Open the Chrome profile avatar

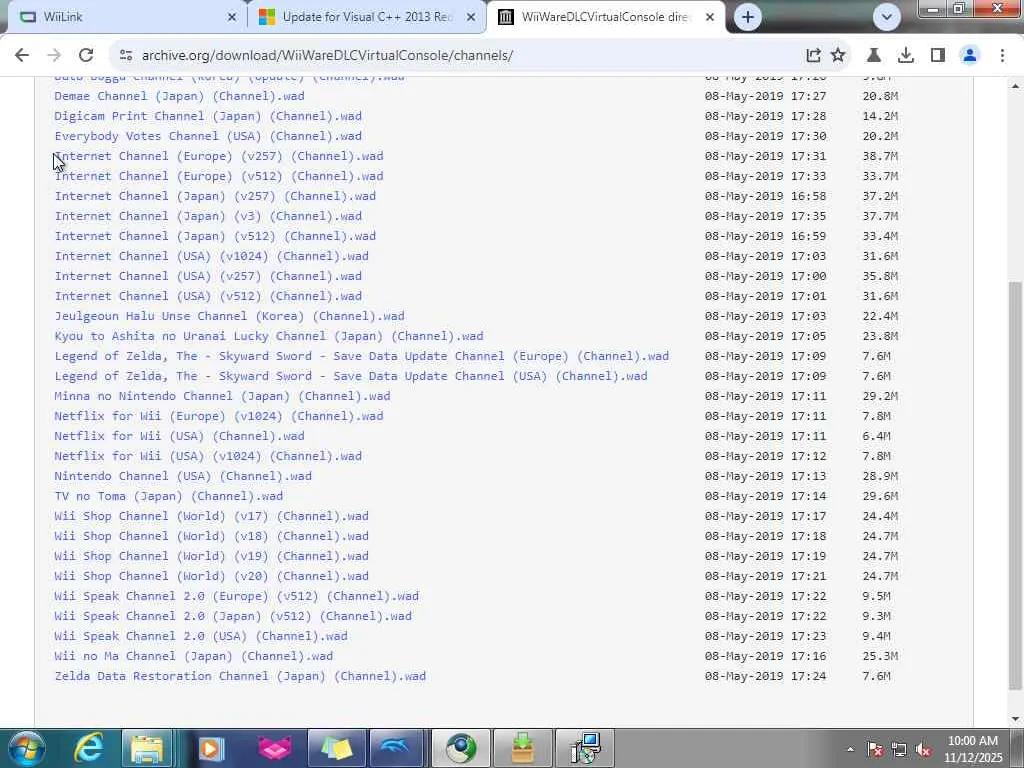coord(970,56)
